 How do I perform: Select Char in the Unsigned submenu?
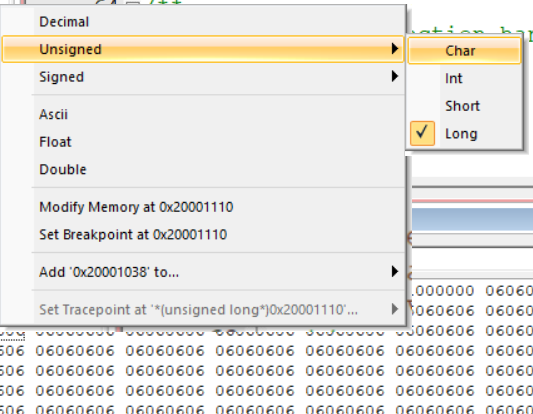tap(464, 51)
